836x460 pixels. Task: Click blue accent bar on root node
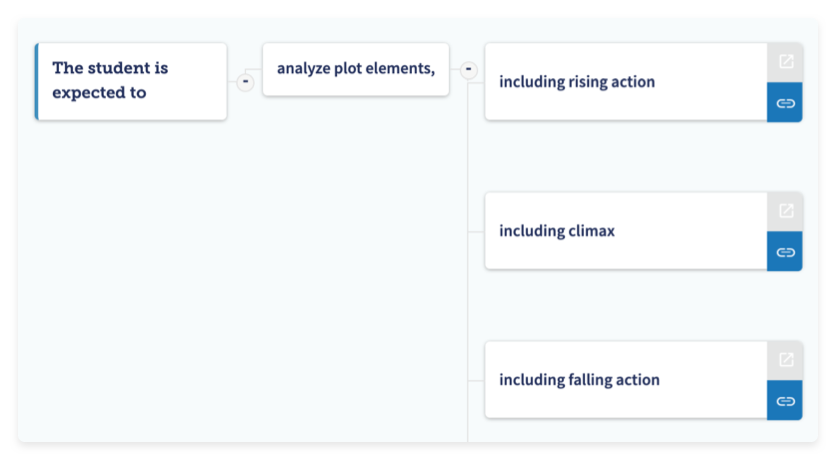pyautogui.click(x=37, y=81)
